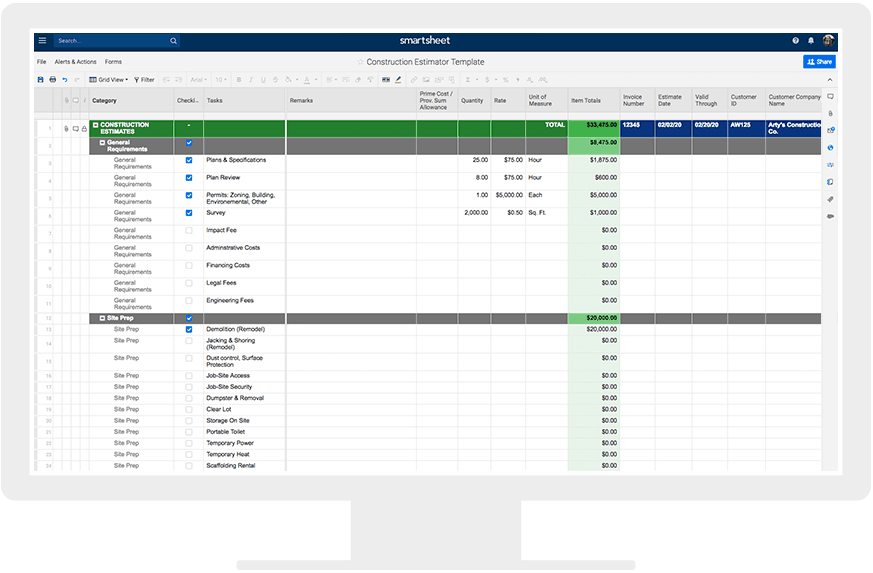The width and height of the screenshot is (873, 573).
Task: Open the hamburger menu at top left
Action: point(42,41)
